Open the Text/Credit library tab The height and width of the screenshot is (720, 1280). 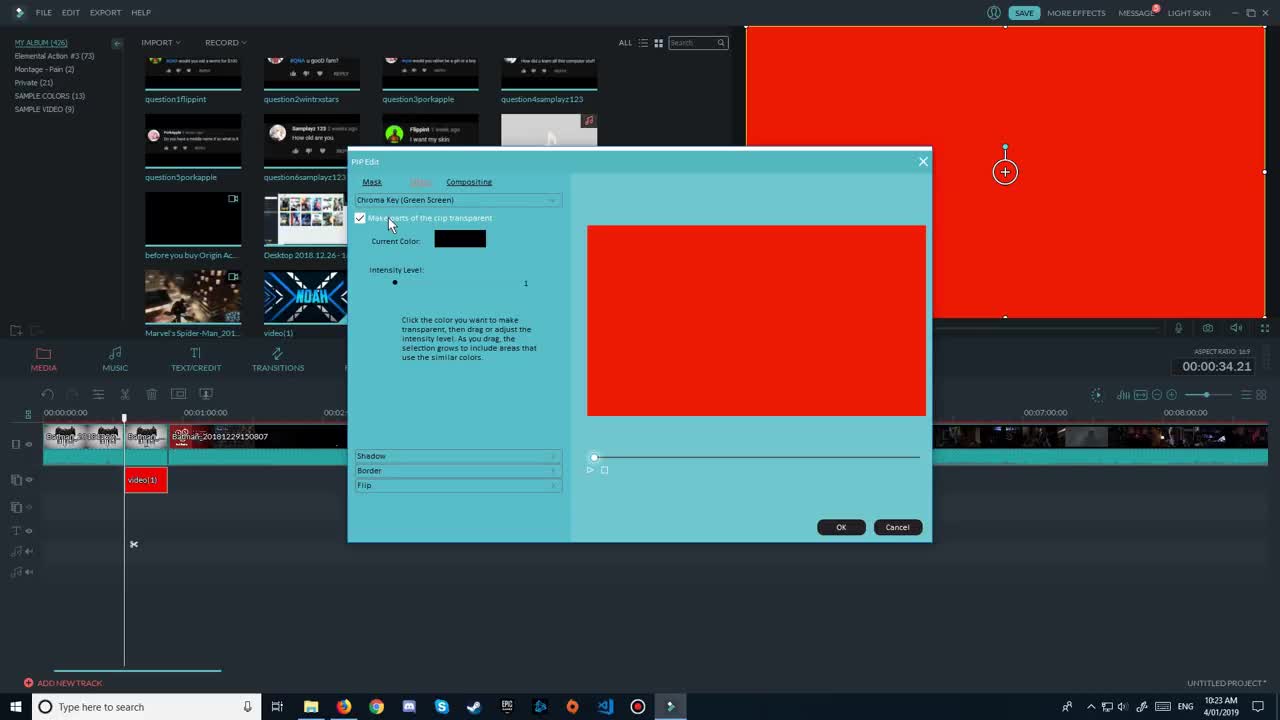coord(196,360)
